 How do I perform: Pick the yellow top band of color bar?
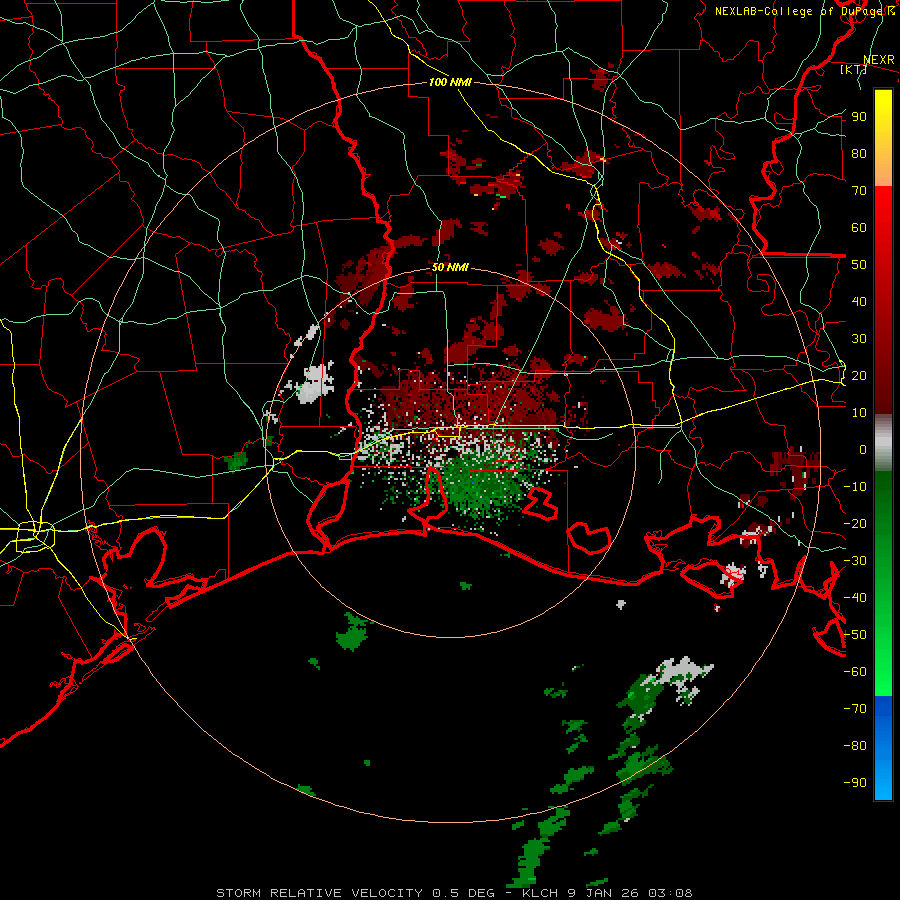883,138
